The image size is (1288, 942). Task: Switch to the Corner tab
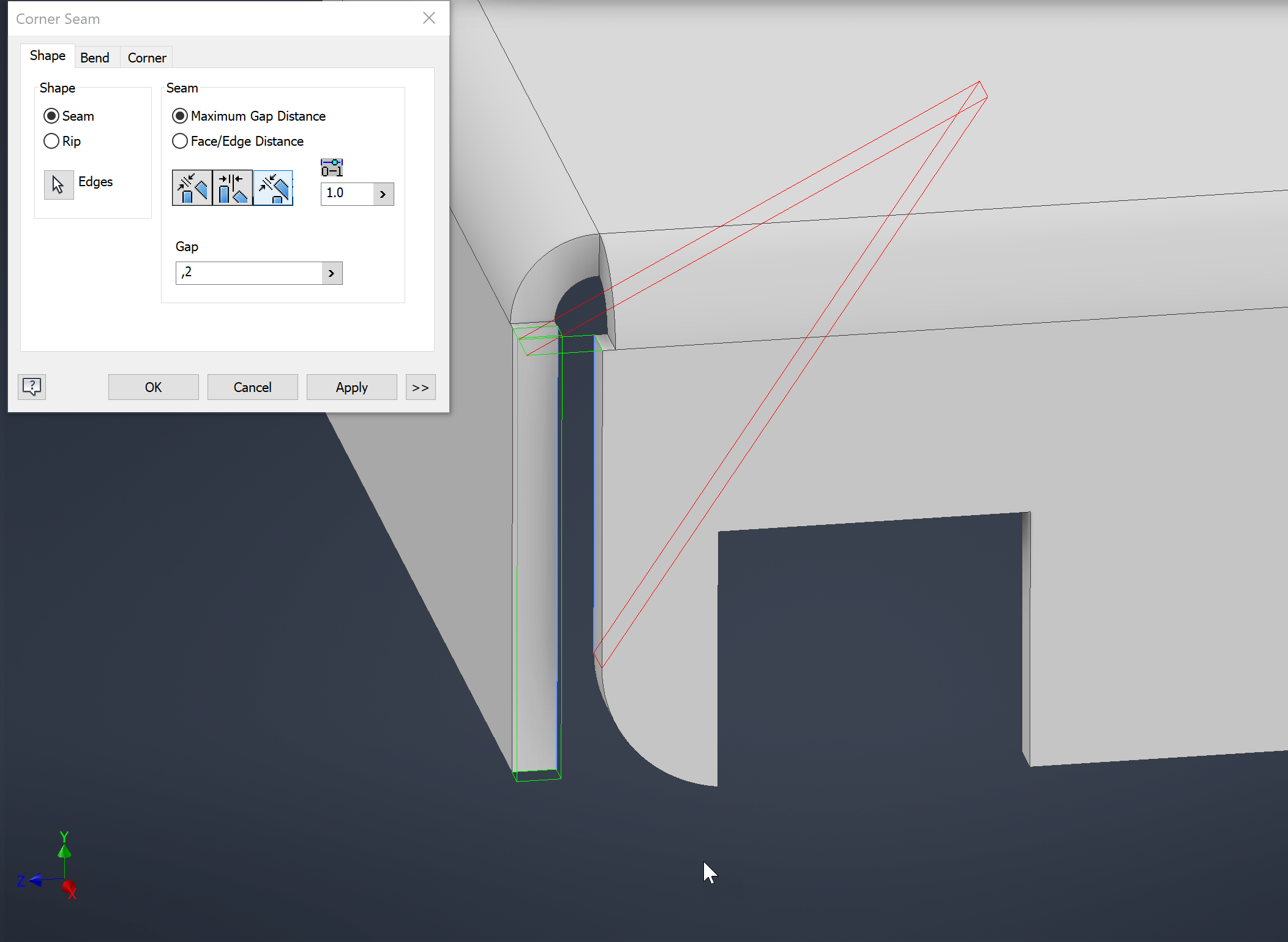[x=147, y=58]
